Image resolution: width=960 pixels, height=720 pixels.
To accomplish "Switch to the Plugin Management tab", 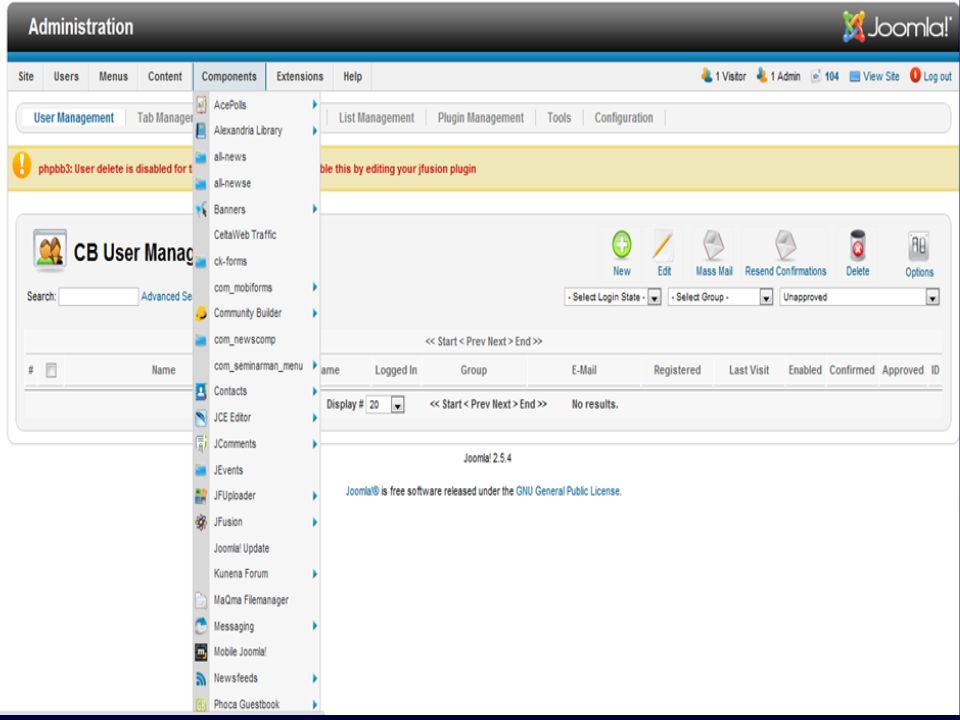I will 481,118.
